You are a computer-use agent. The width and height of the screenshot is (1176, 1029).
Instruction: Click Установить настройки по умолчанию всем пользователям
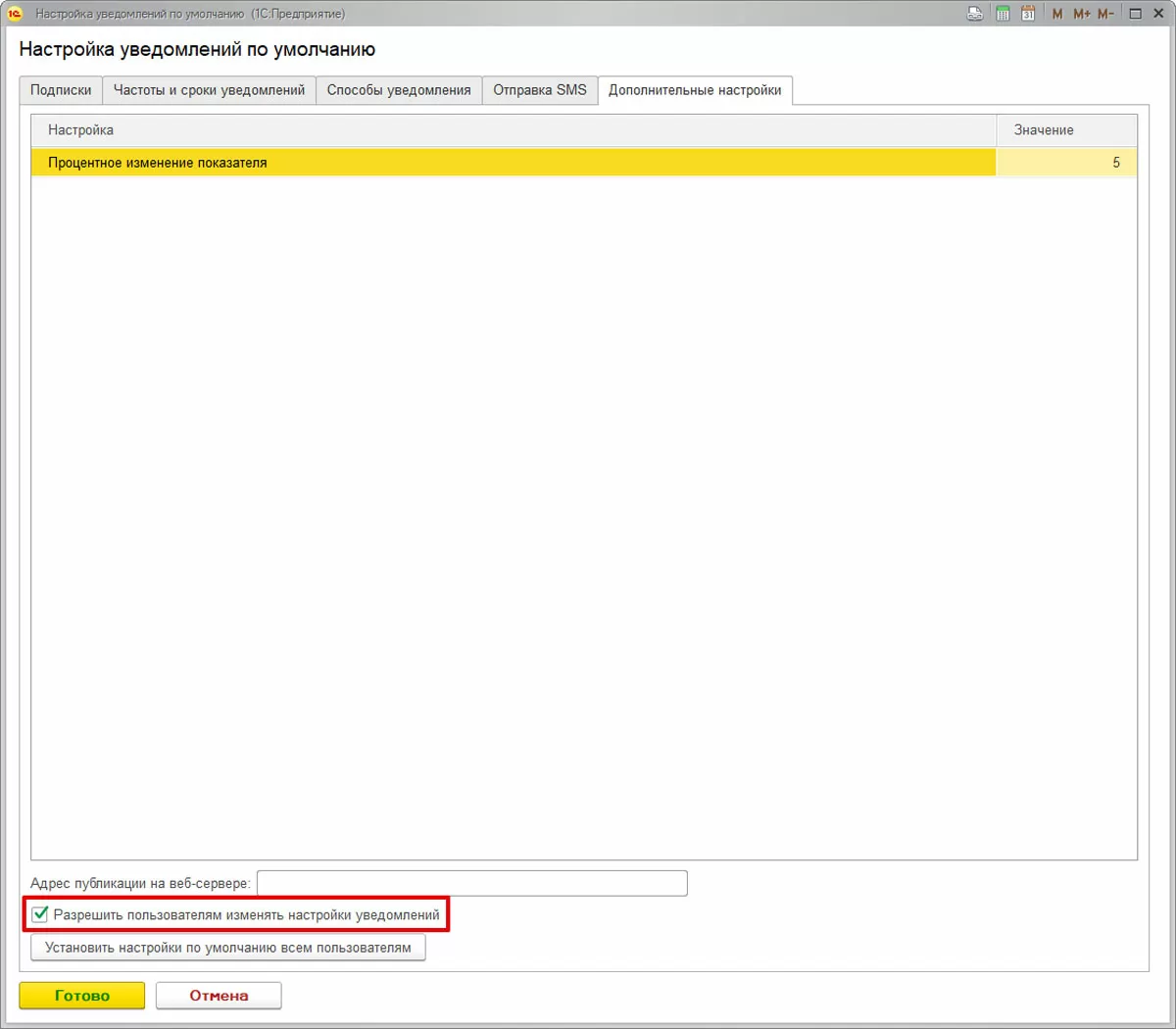tap(228, 948)
